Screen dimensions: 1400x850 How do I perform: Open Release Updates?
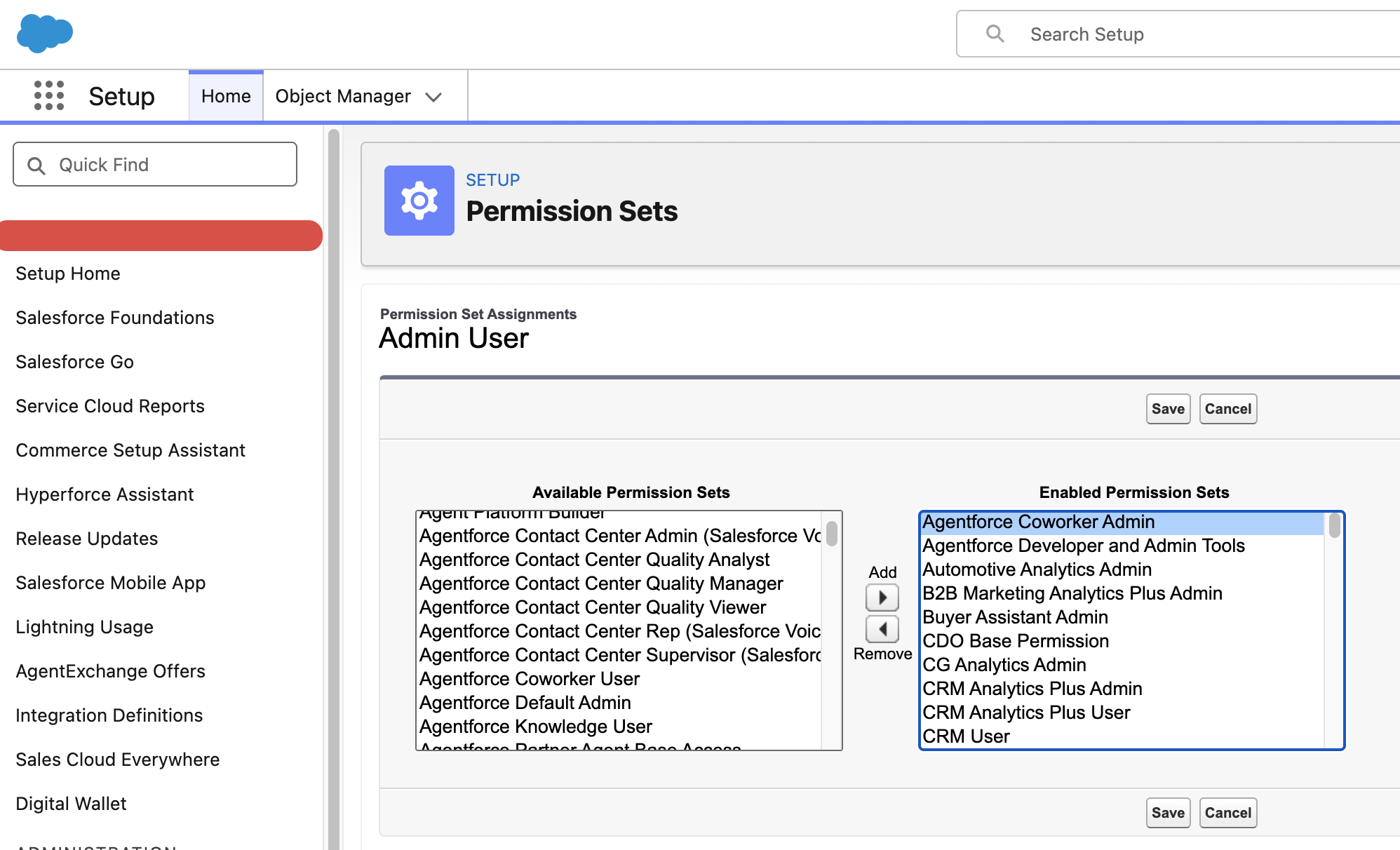pos(87,539)
